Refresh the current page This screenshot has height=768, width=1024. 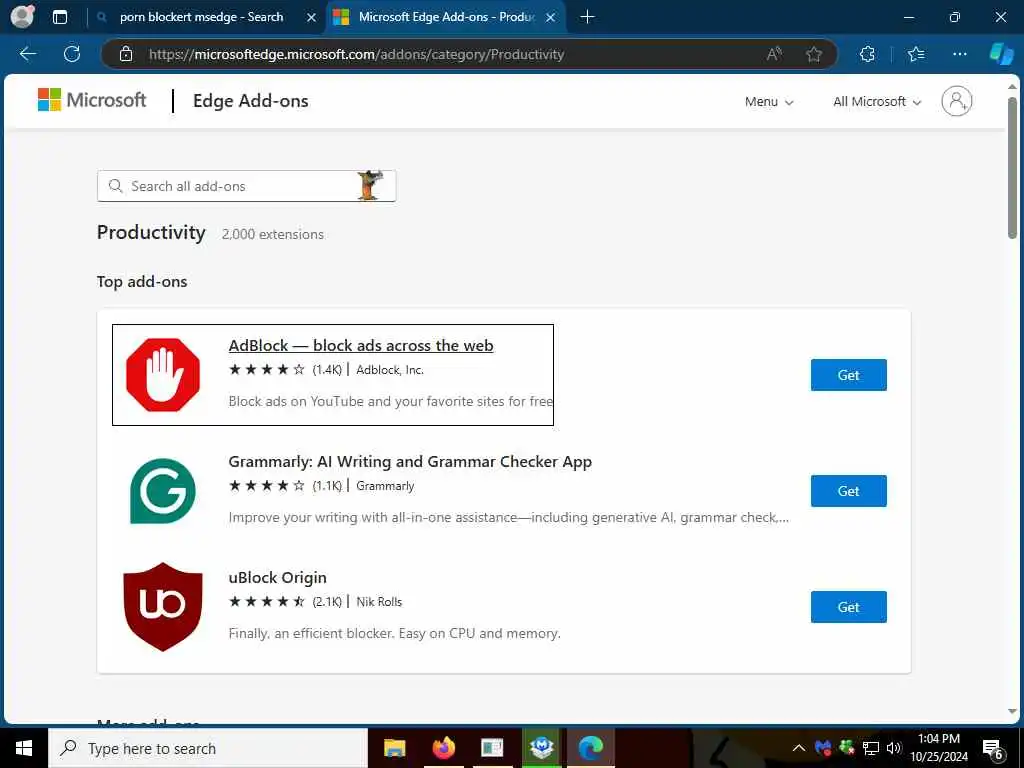72,54
